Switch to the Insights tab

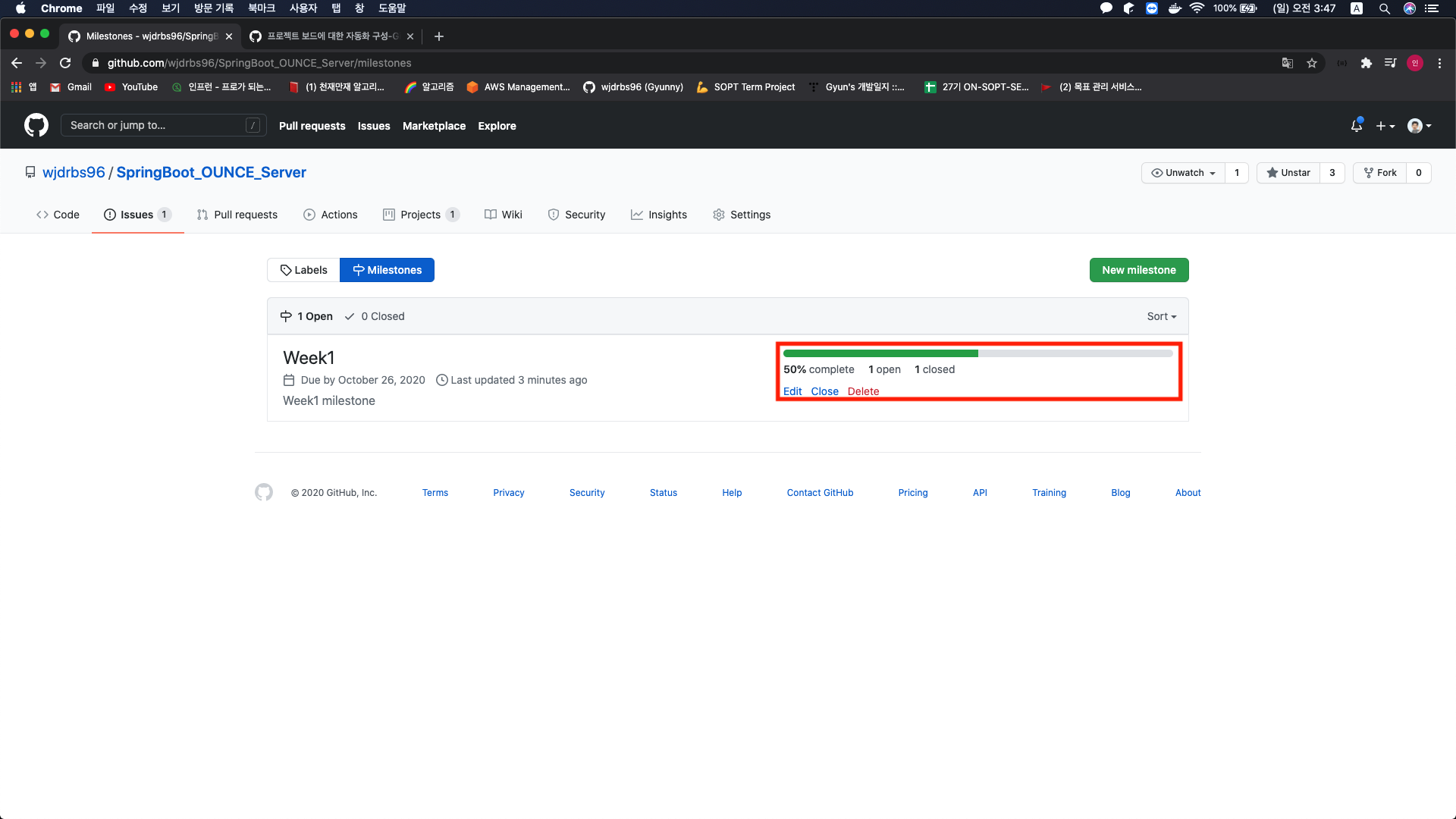[658, 215]
